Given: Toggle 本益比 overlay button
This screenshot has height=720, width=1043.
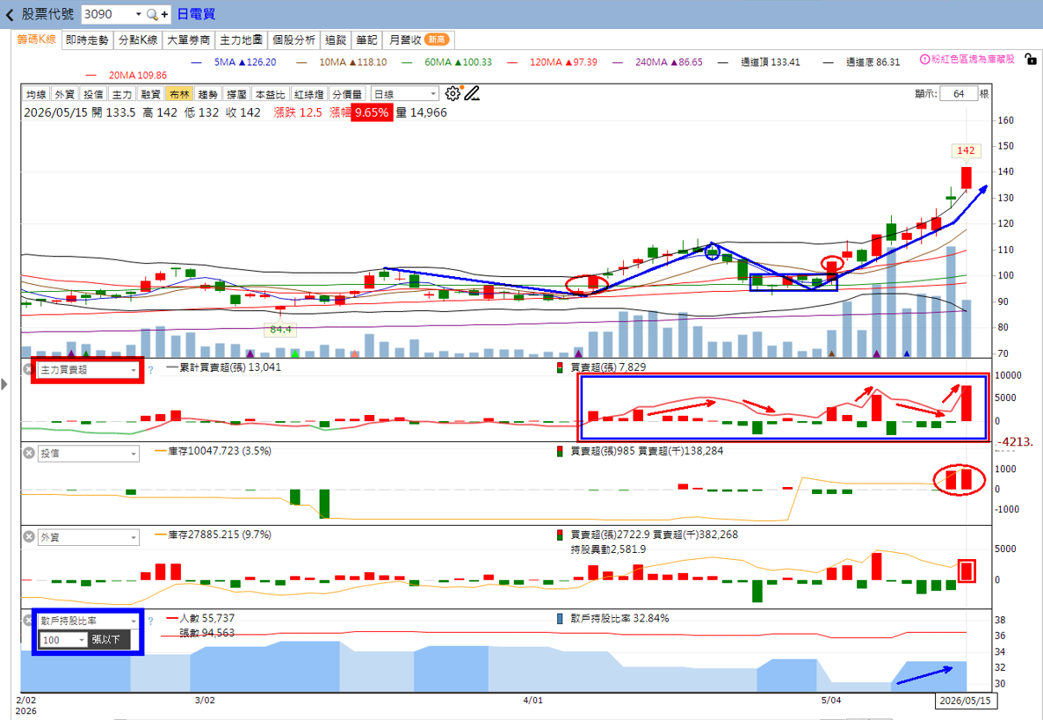Looking at the screenshot, I should (x=271, y=94).
